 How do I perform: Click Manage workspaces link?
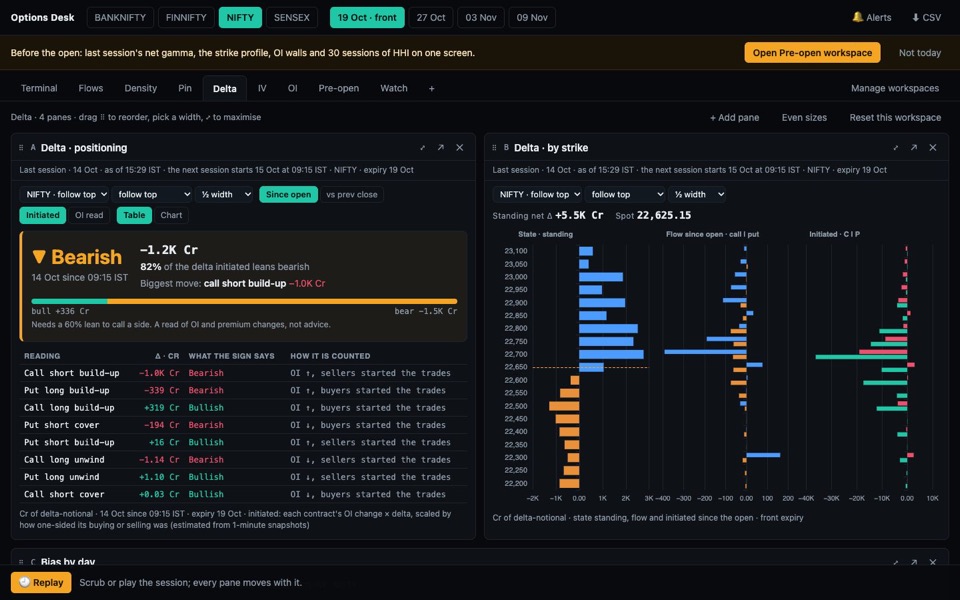(894, 89)
